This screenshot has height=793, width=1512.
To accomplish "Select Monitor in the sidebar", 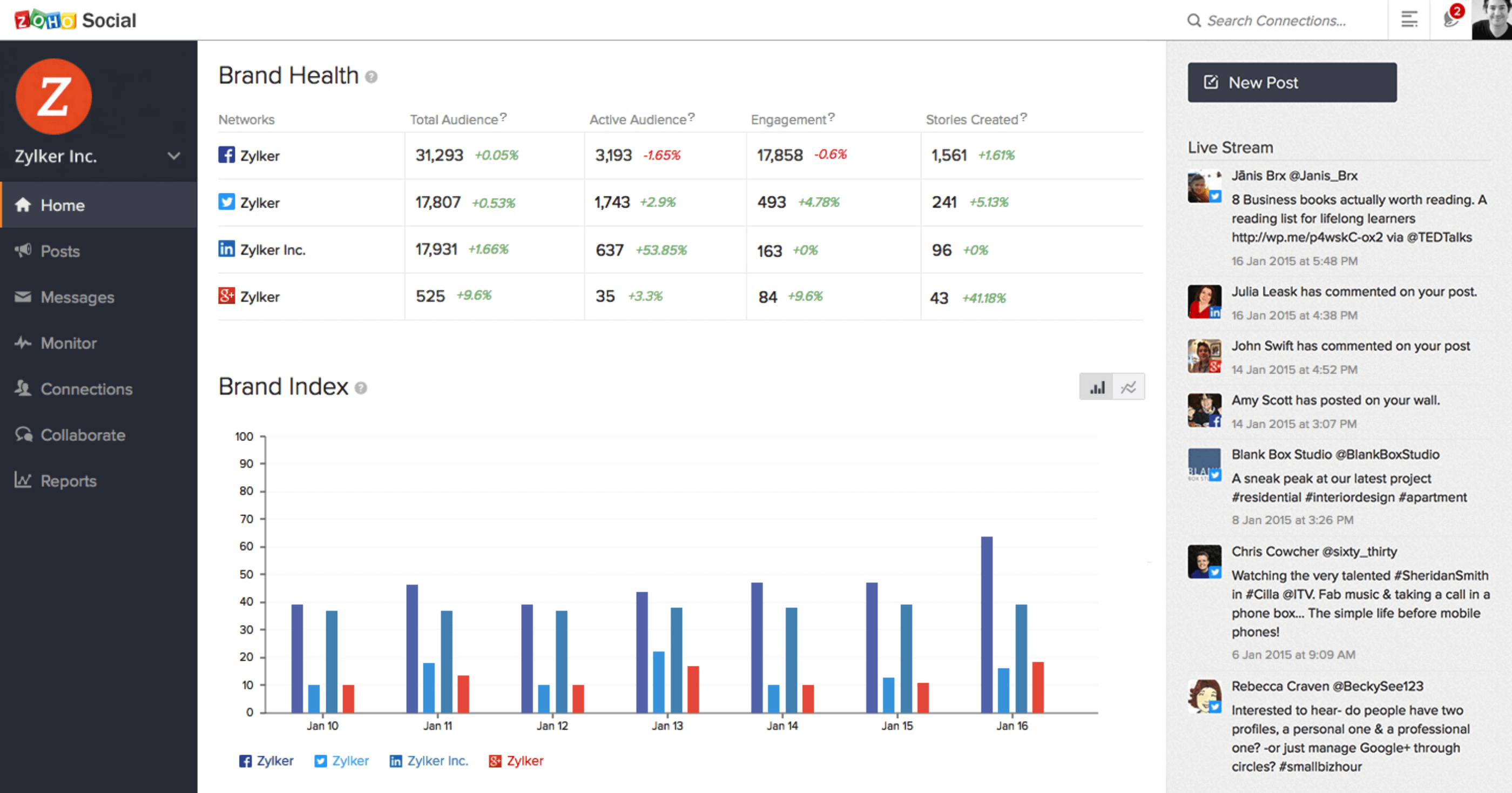I will [68, 343].
